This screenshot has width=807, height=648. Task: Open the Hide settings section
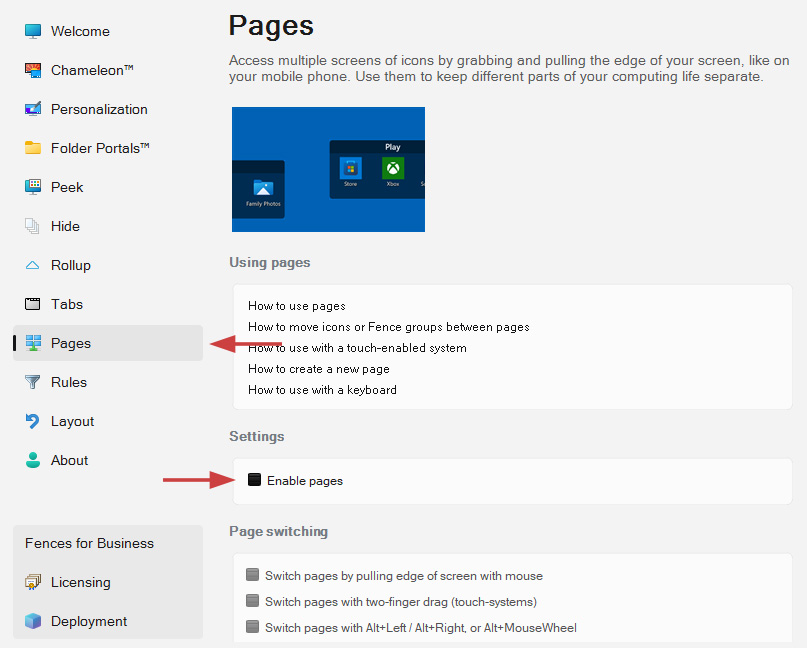[65, 226]
